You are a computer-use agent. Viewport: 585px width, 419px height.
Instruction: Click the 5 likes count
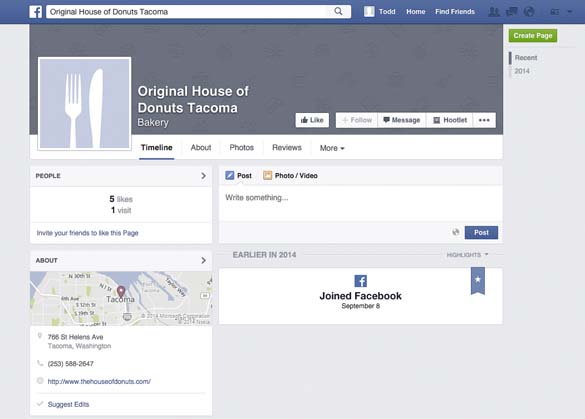coord(121,199)
